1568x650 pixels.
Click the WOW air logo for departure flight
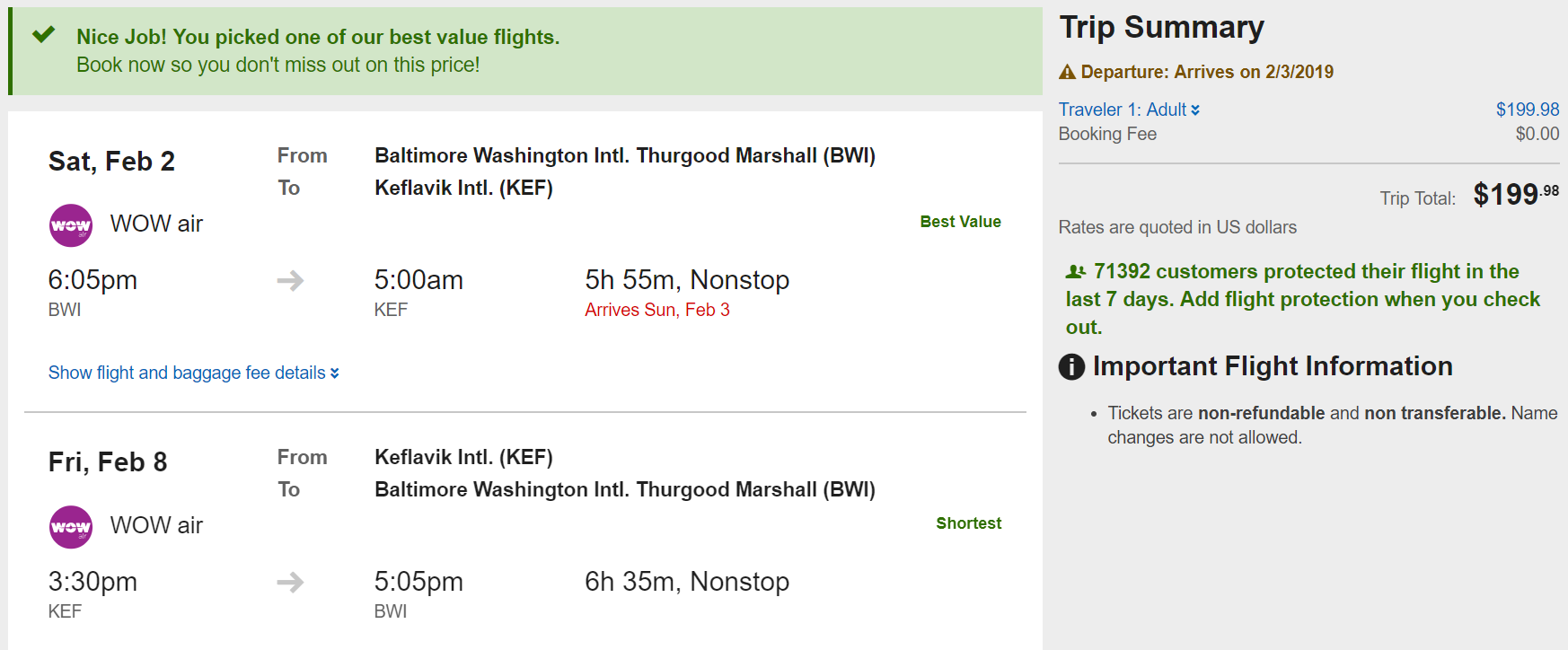click(70, 225)
